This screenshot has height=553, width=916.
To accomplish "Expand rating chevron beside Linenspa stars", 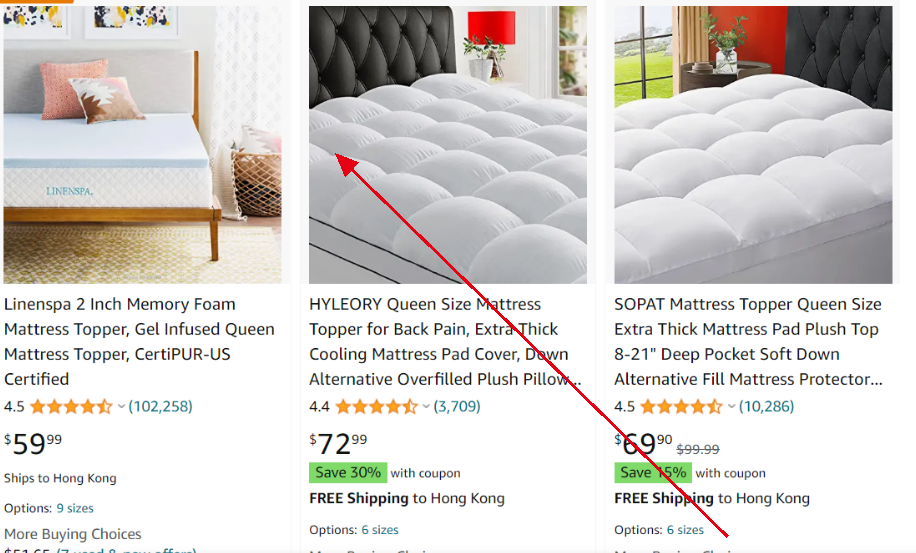I will point(122,406).
